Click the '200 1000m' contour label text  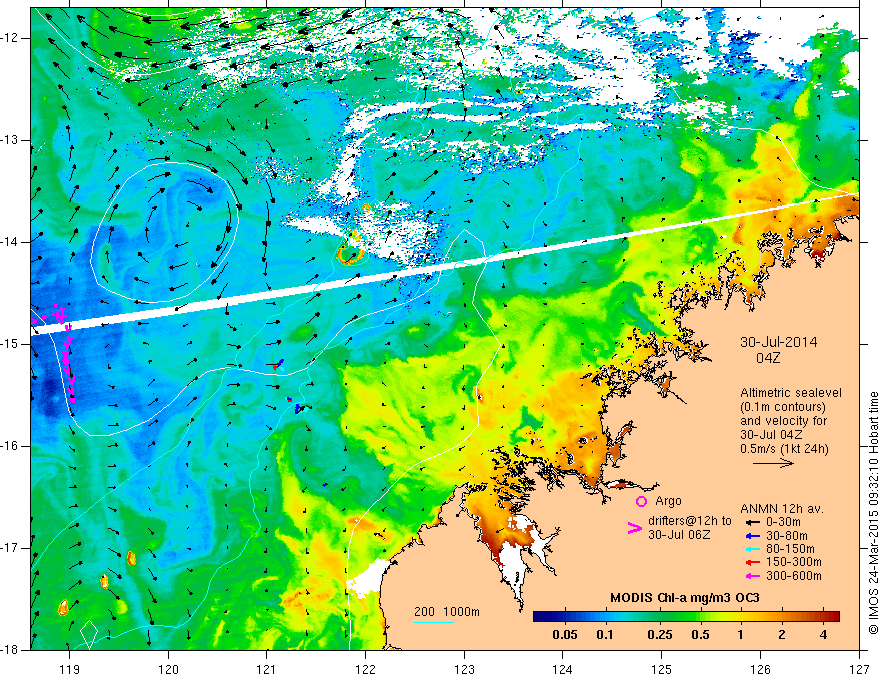click(x=447, y=612)
